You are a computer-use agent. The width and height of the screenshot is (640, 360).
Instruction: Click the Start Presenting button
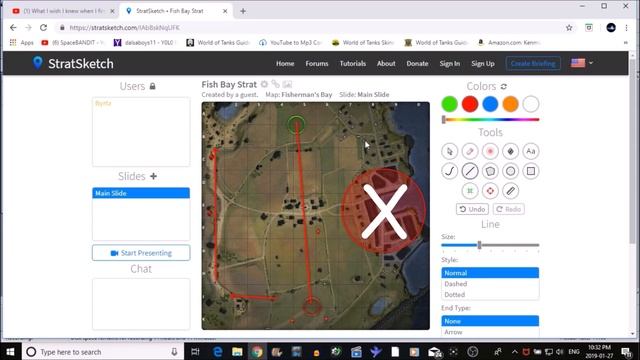point(141,253)
